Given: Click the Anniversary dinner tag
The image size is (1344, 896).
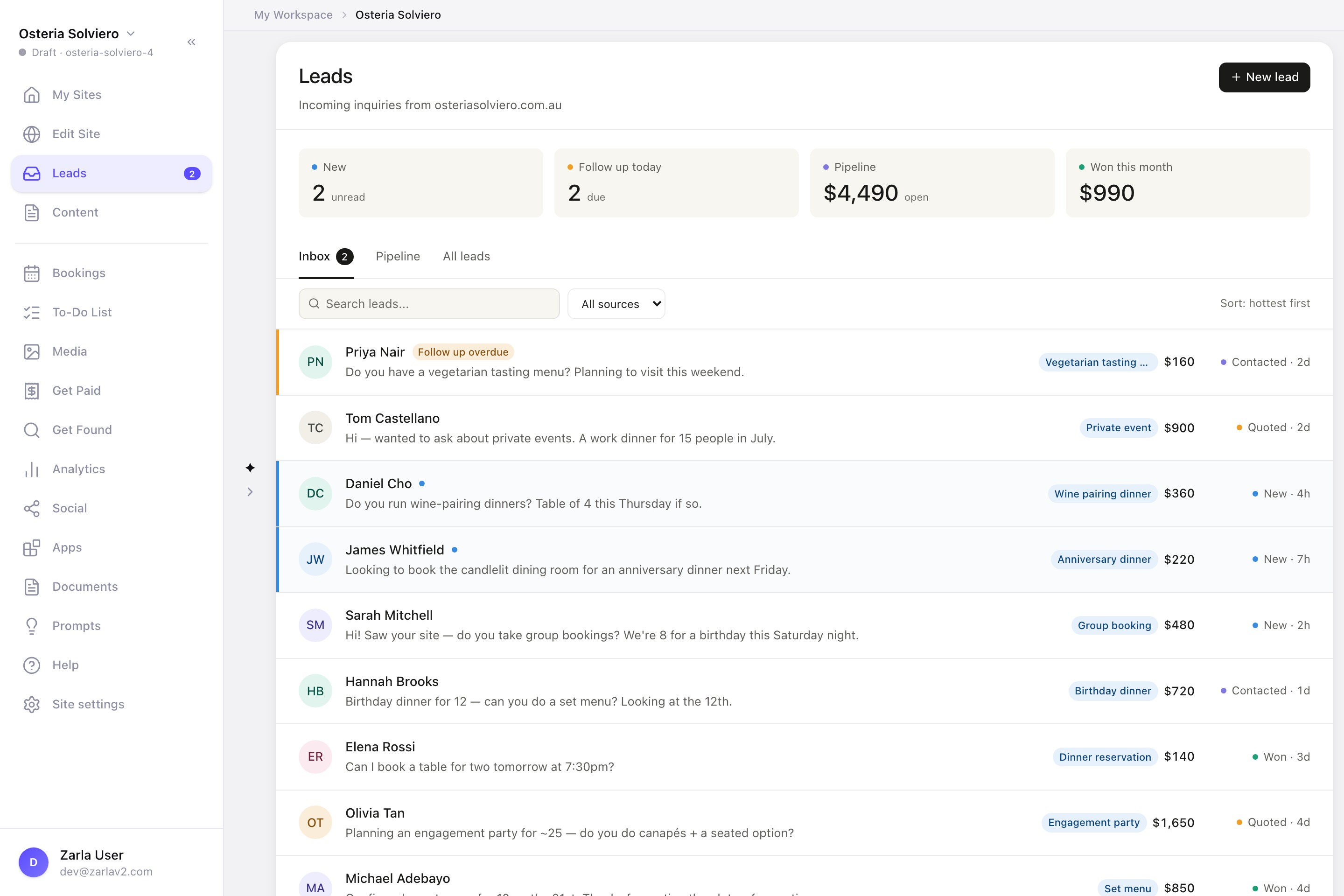Looking at the screenshot, I should pos(1104,560).
